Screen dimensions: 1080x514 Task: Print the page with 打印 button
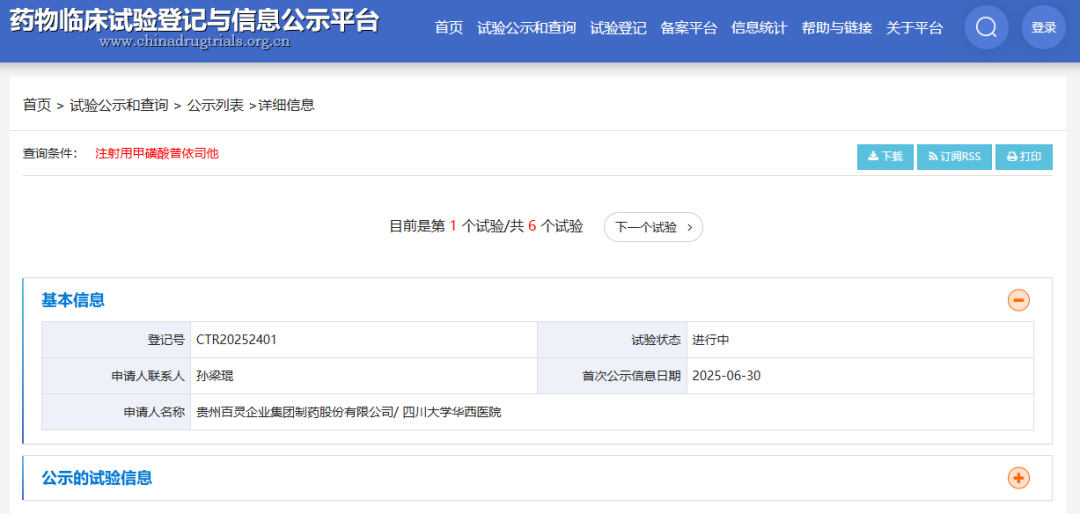click(1023, 157)
